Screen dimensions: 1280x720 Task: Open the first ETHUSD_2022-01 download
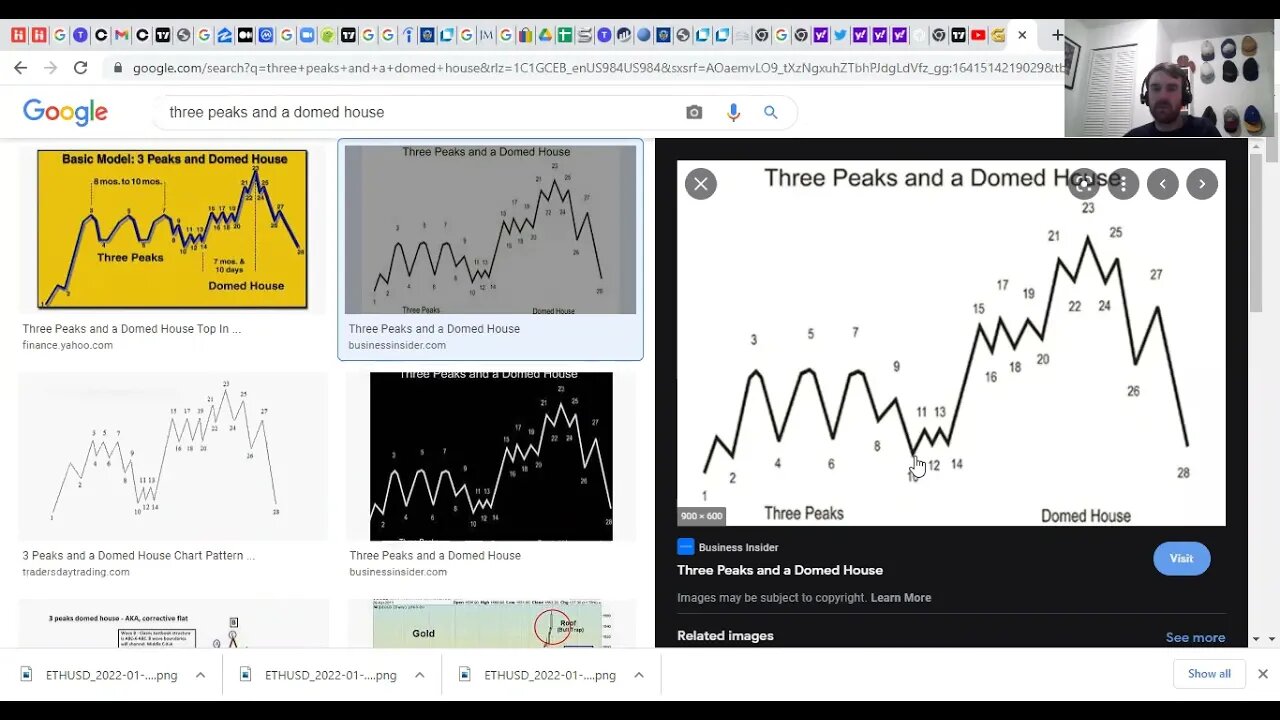(100, 675)
